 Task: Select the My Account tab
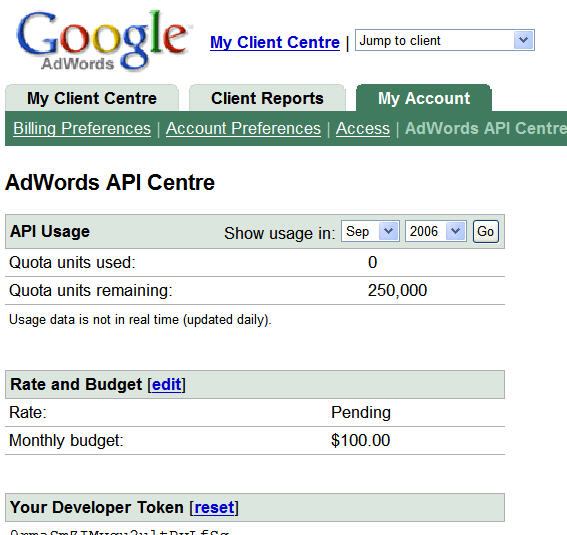(x=424, y=98)
